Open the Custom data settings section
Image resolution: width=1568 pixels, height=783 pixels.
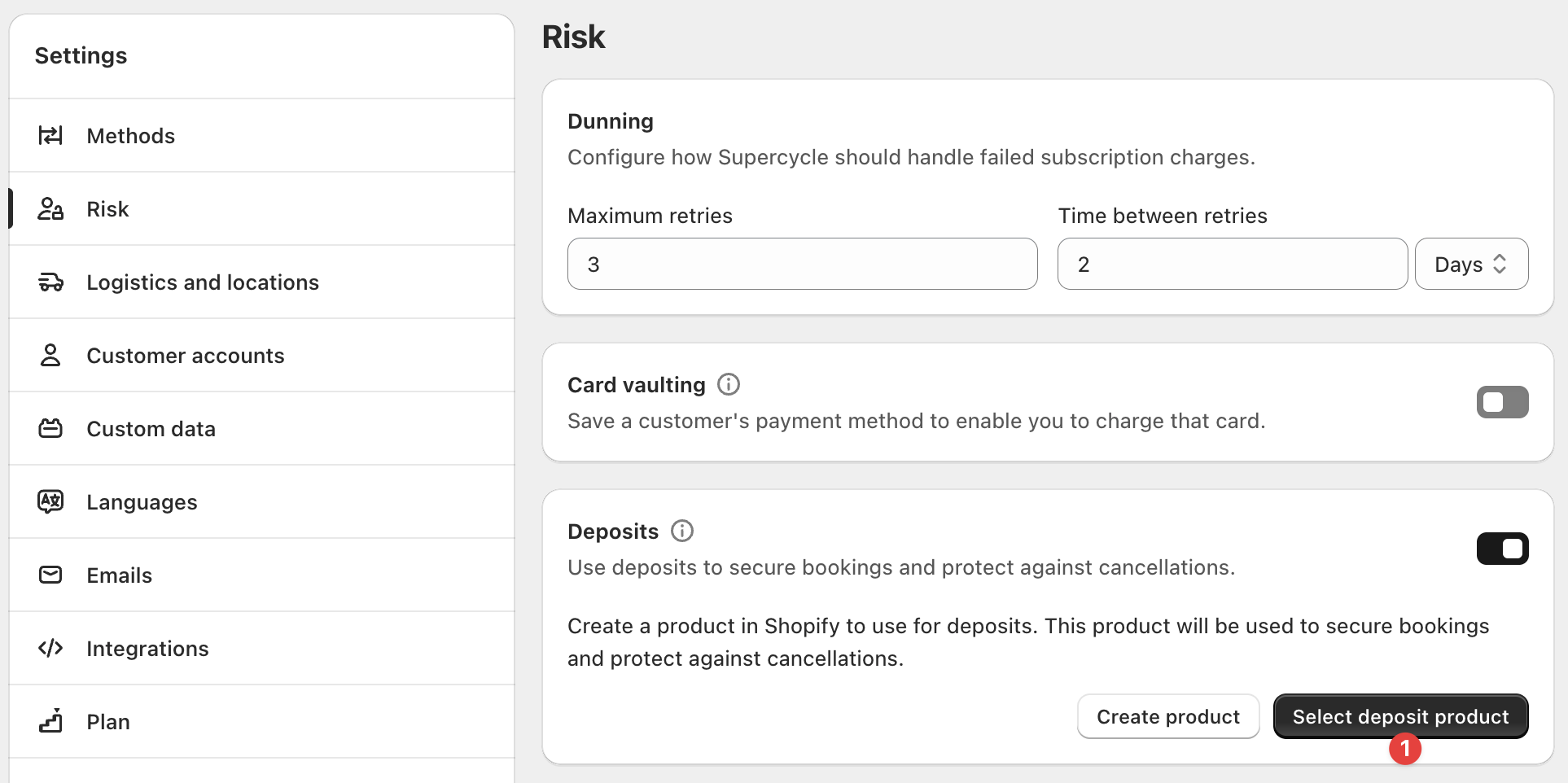pos(151,429)
